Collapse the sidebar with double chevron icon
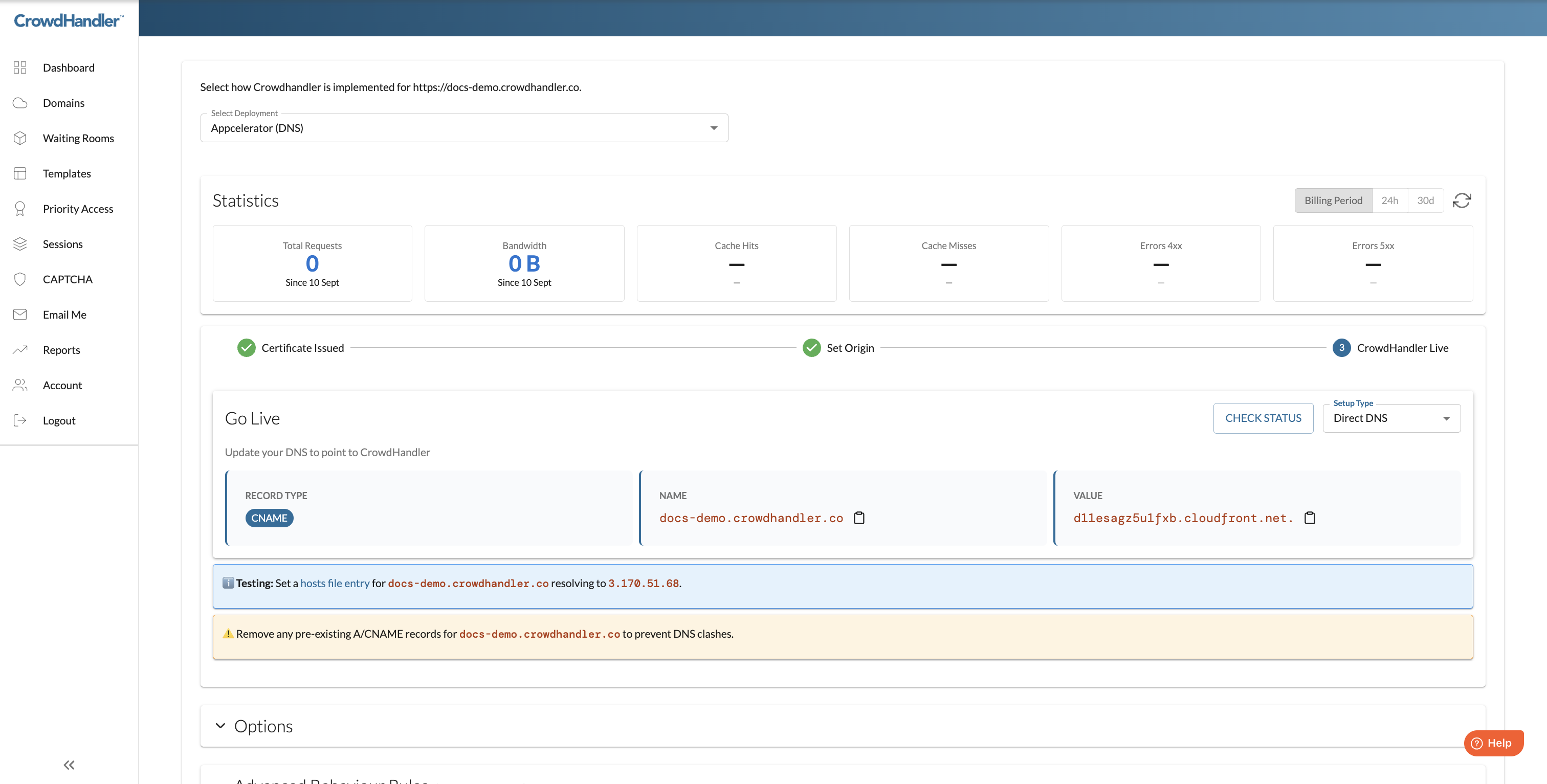 point(69,765)
